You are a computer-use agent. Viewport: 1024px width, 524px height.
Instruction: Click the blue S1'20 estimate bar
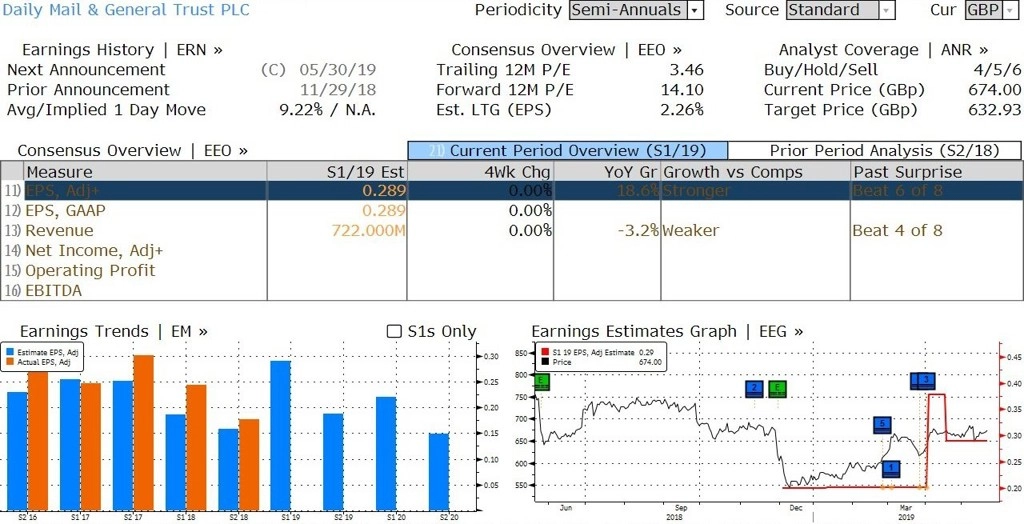pos(386,453)
